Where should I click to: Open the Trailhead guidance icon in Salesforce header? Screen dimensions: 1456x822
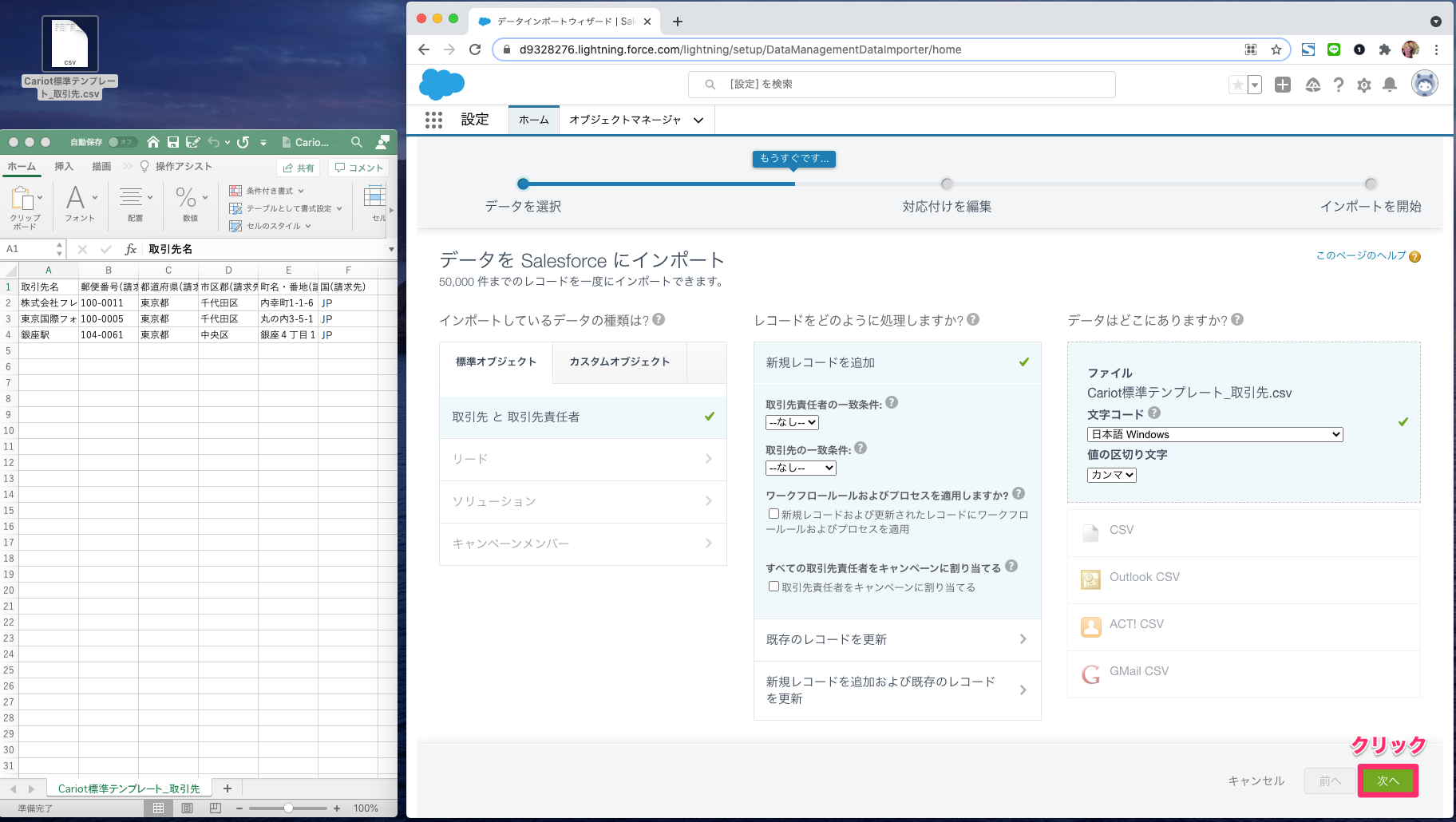pyautogui.click(x=1312, y=85)
